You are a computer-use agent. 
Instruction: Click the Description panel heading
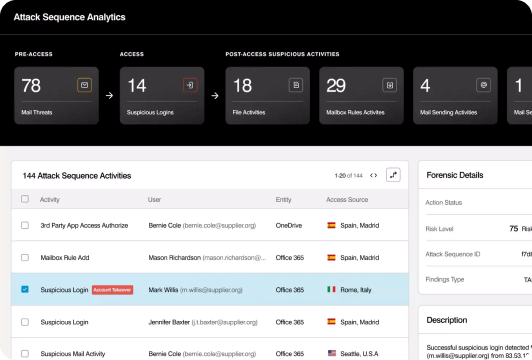pos(446,320)
